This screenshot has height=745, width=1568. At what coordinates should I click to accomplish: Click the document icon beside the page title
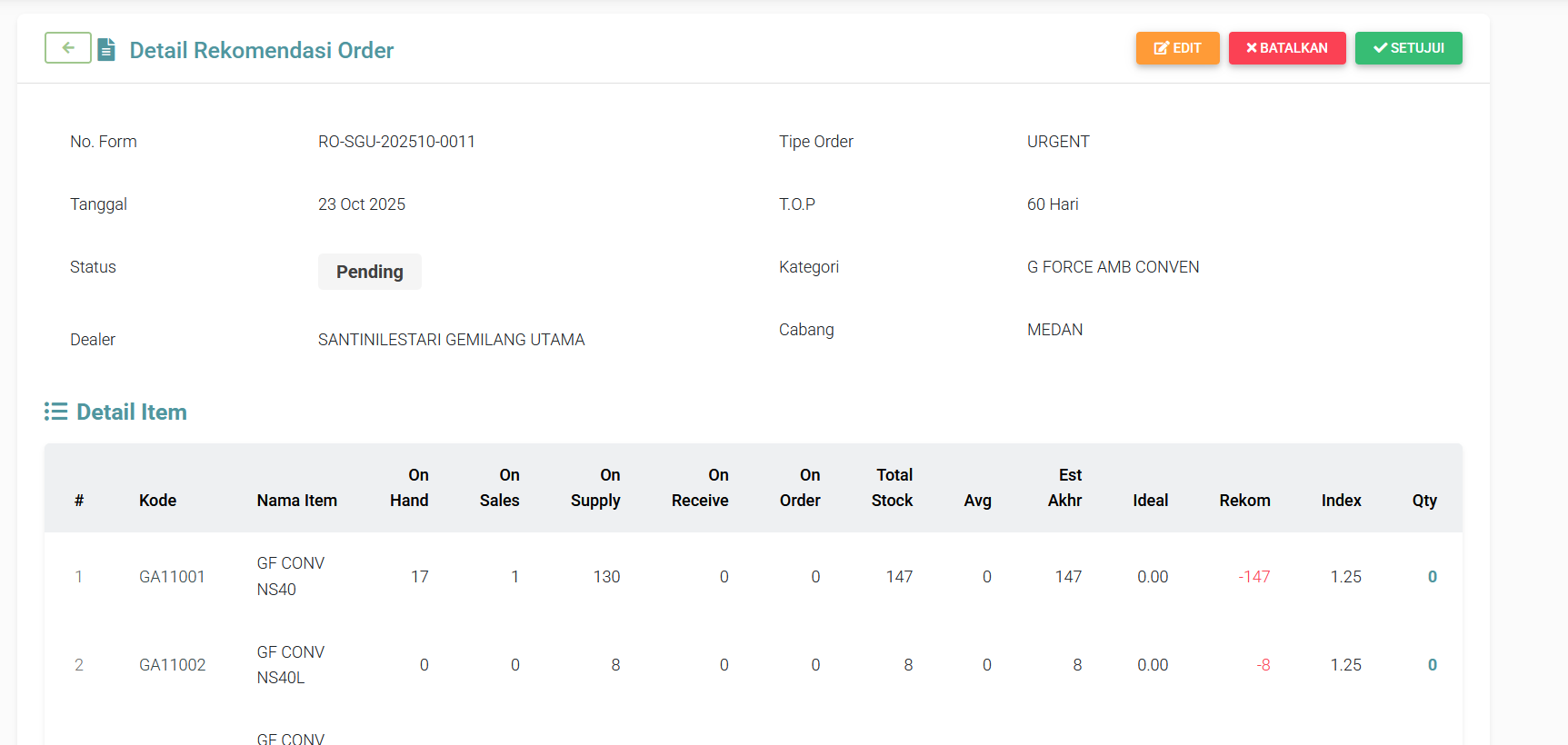pyautogui.click(x=106, y=49)
